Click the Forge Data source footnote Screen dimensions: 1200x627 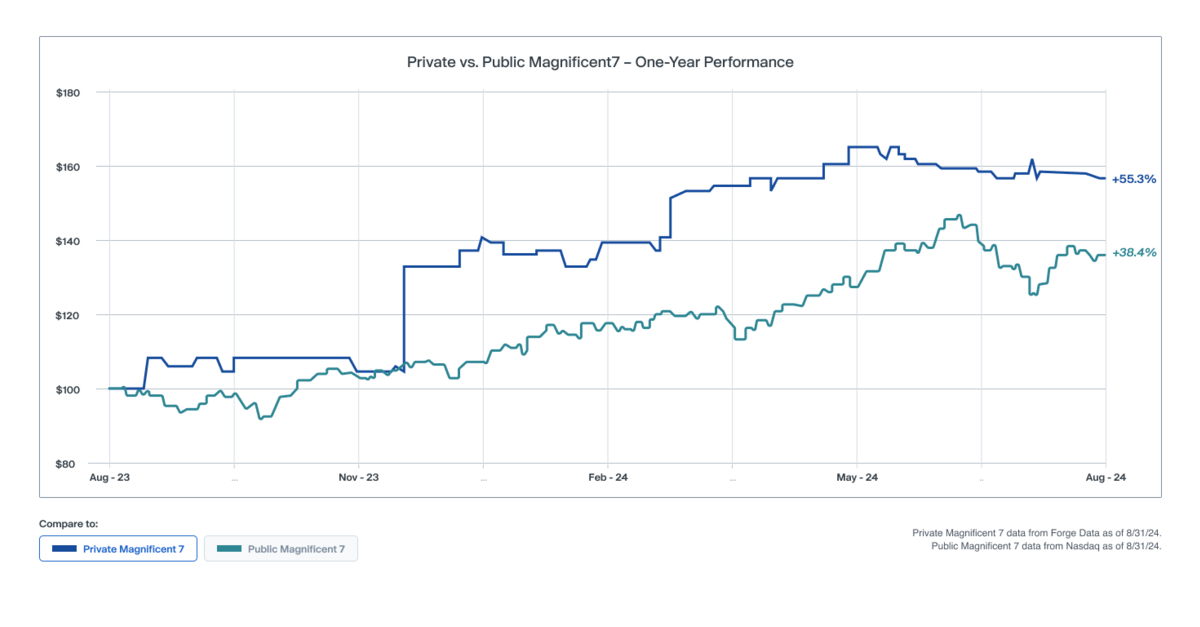pyautogui.click(x=1036, y=534)
